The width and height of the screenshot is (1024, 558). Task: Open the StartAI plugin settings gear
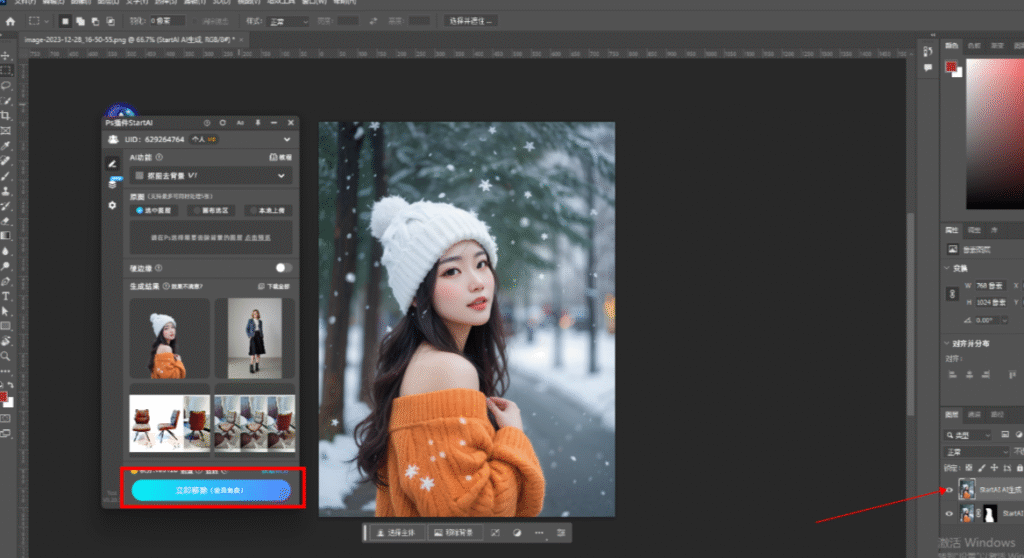tap(112, 205)
